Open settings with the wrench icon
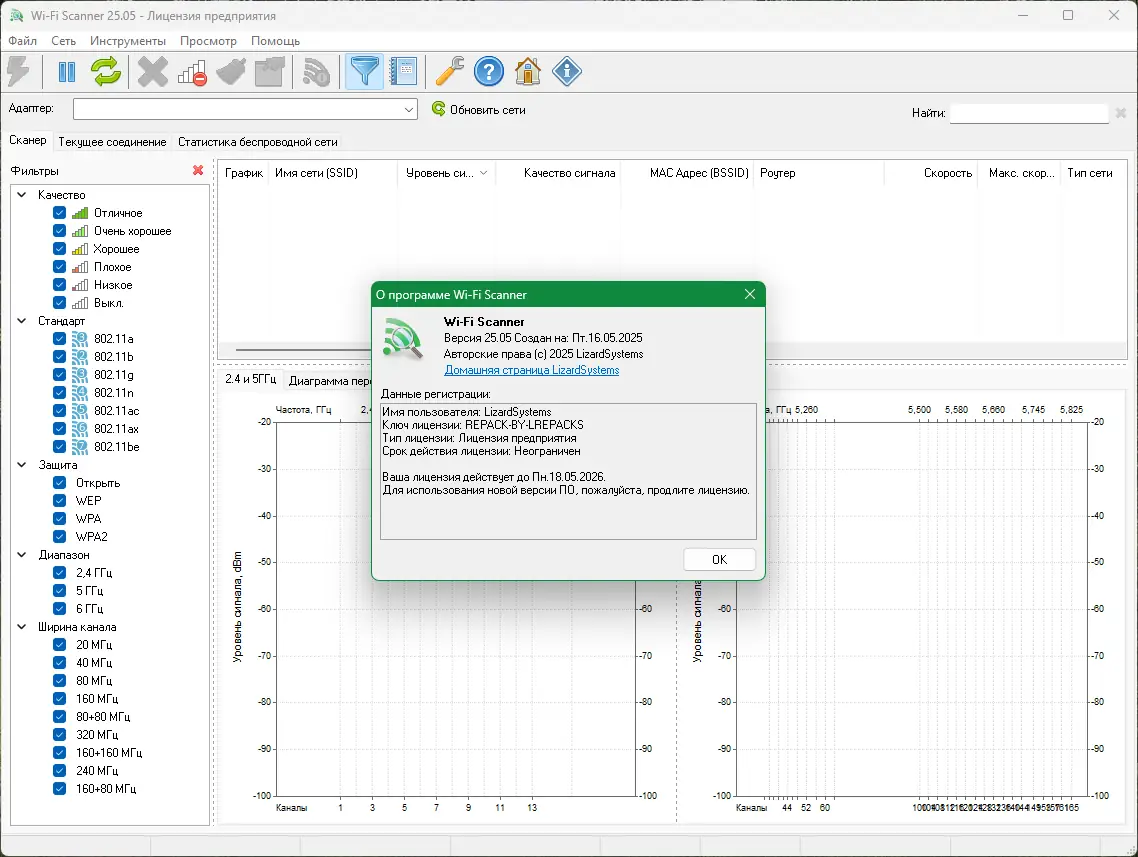This screenshot has height=857, width=1138. coord(449,72)
